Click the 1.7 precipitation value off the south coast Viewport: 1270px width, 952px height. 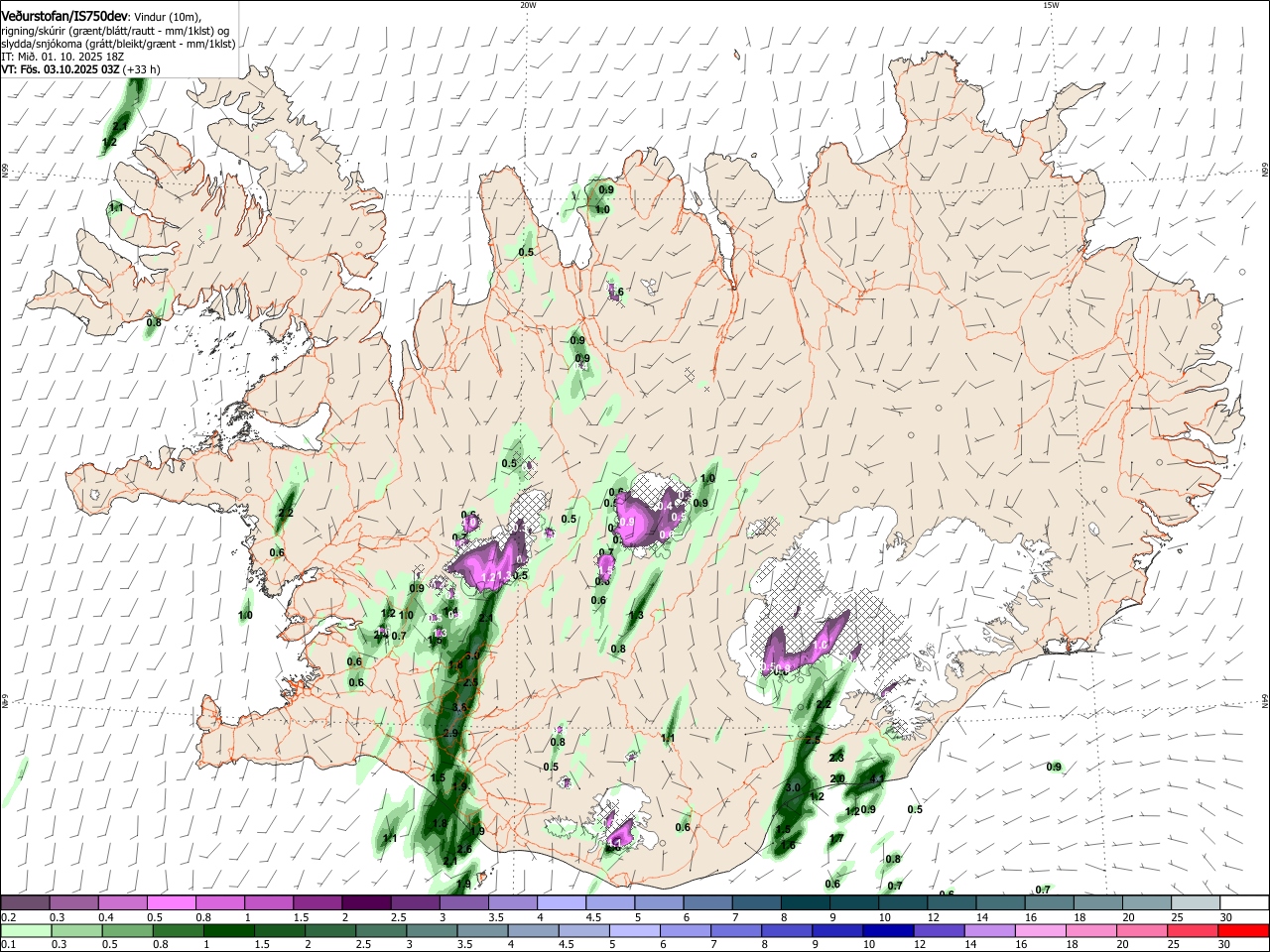pyautogui.click(x=836, y=838)
